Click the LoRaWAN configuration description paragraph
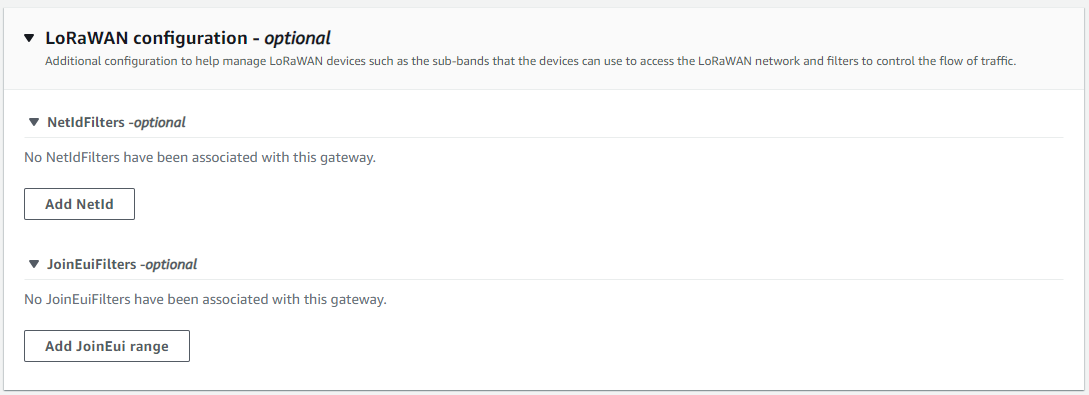 point(531,61)
